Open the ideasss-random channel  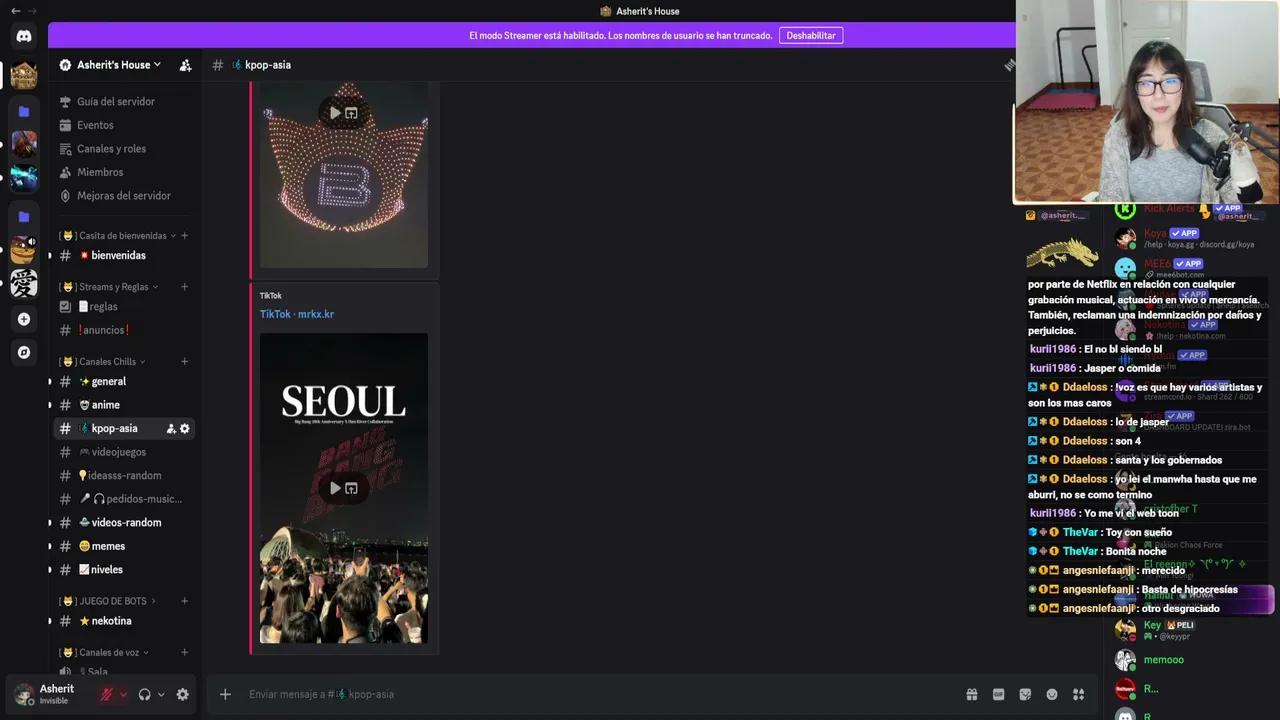pos(124,475)
